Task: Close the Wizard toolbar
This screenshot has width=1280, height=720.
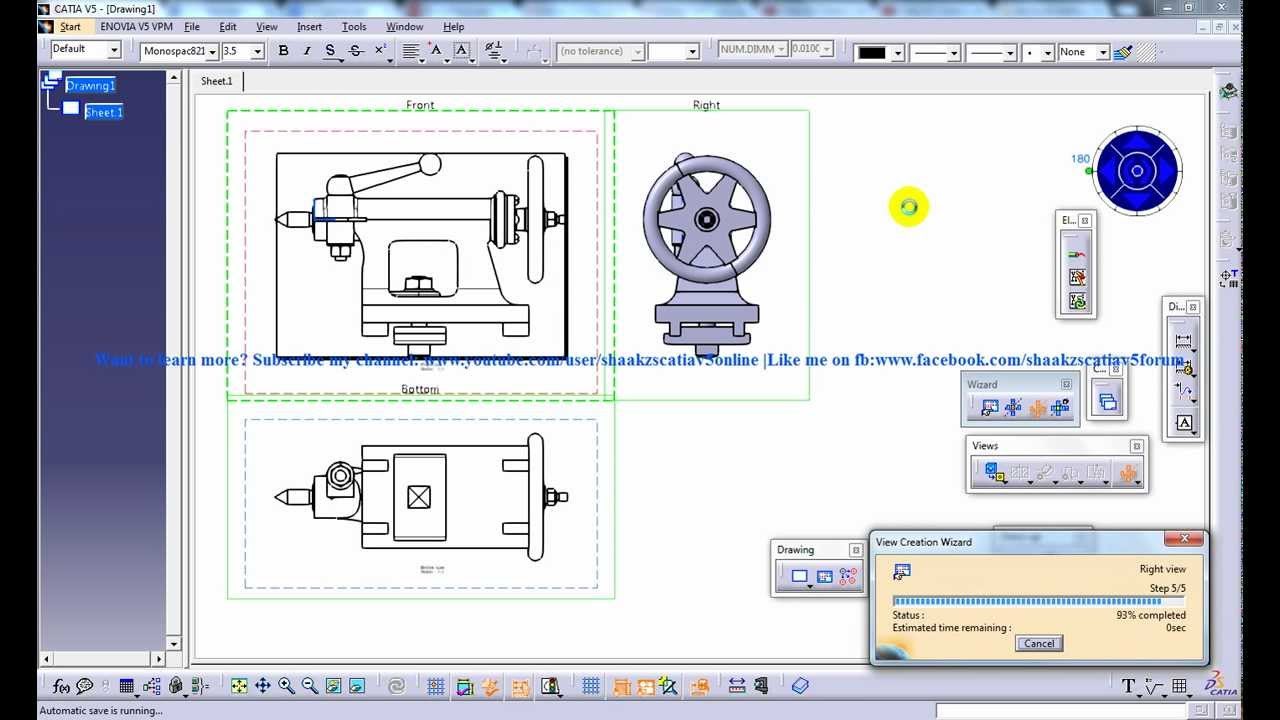Action: [x=1066, y=384]
